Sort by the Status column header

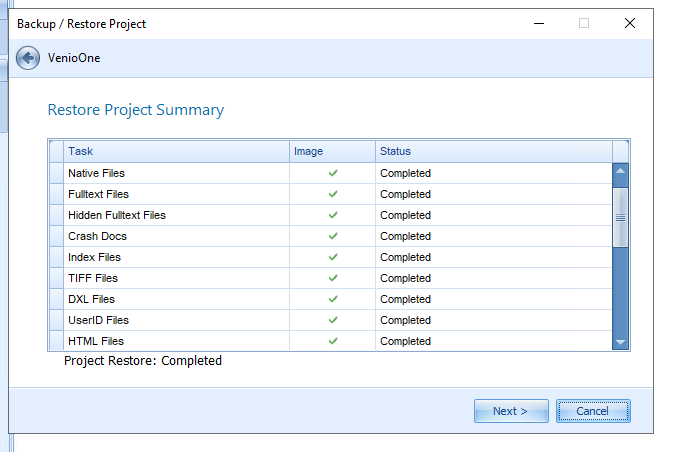494,151
